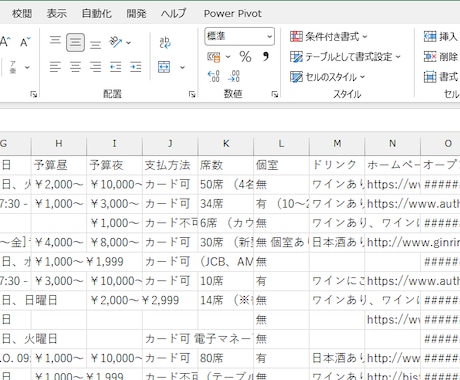Viewport: 460px width, 380px height.
Task: Open 数値 dialog launcher
Action: (275, 94)
